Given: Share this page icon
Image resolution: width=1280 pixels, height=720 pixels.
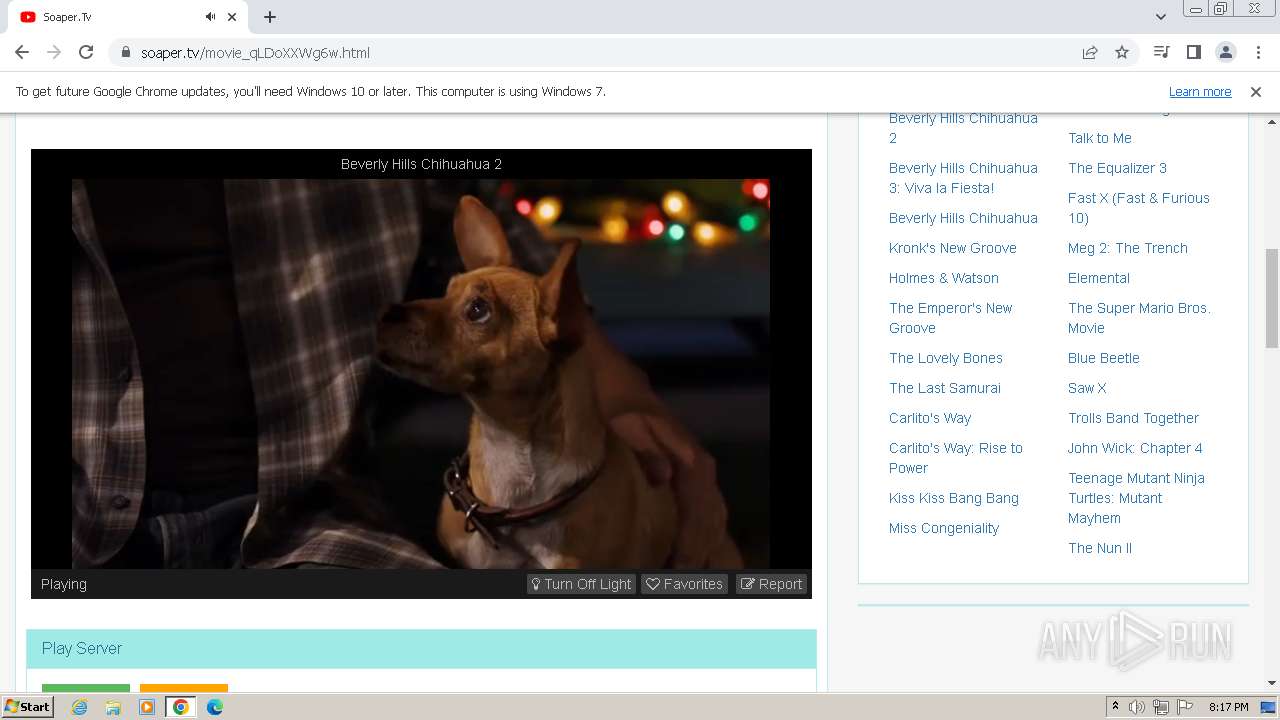Looking at the screenshot, I should pos(1090,52).
